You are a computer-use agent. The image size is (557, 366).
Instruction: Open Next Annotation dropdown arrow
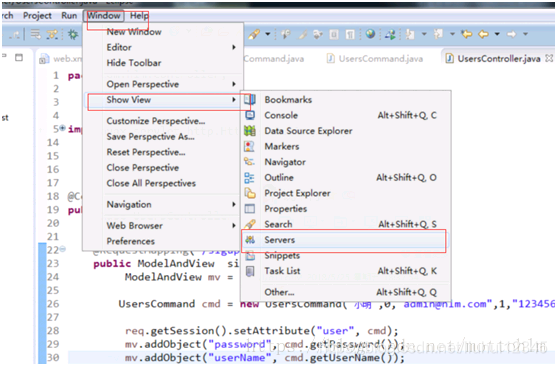(424, 34)
